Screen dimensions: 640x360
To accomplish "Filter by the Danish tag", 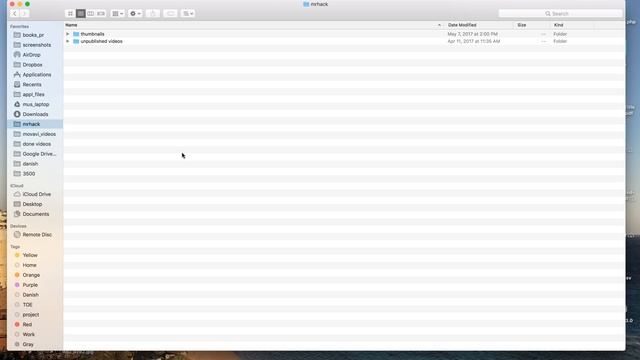I will (x=35, y=295).
